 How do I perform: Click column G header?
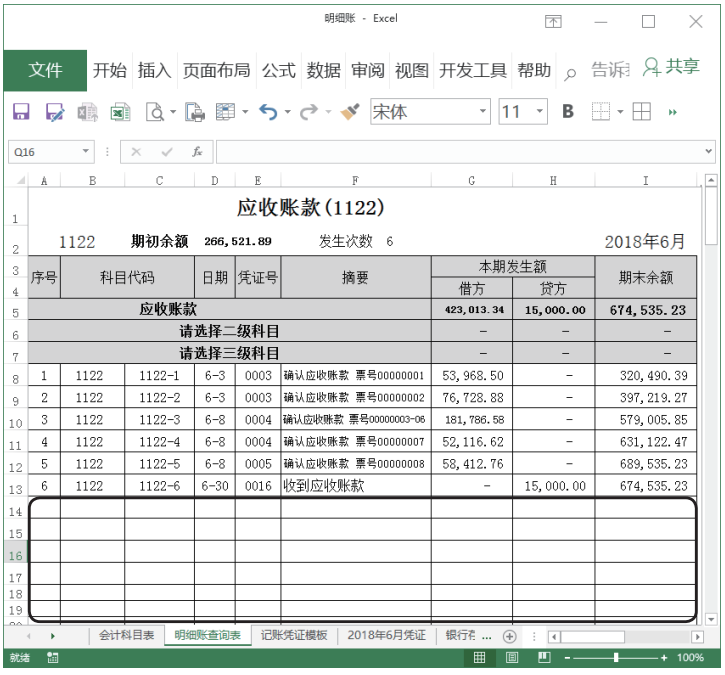[472, 180]
